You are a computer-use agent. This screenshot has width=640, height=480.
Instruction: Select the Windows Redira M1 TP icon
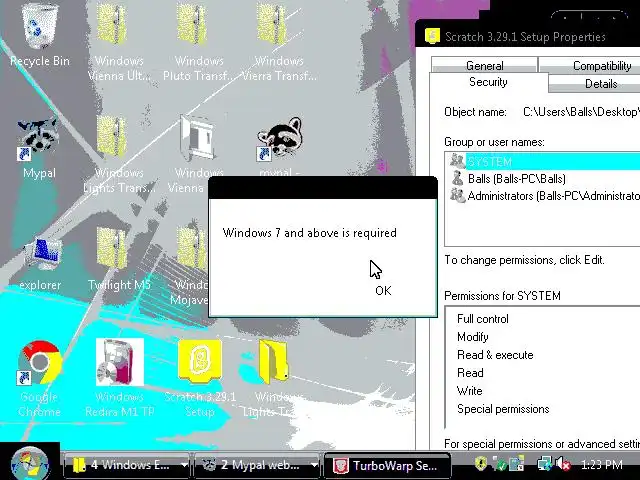click(120, 362)
